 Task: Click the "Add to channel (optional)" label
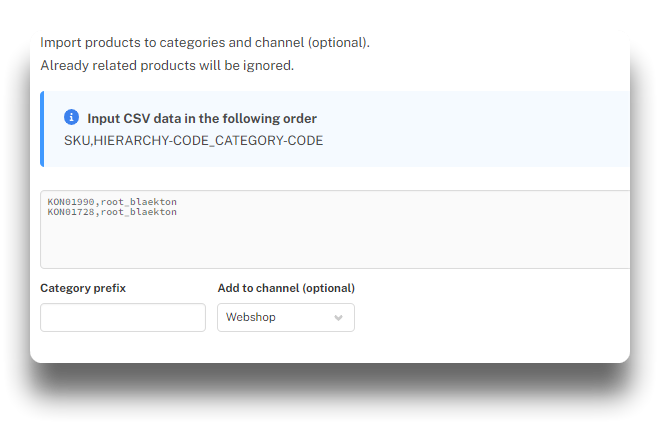click(286, 288)
